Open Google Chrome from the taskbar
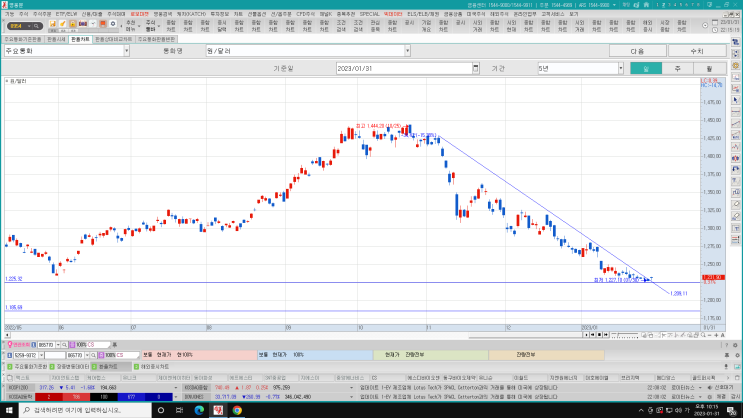Viewport: 743px width, 418px height. 237,410
